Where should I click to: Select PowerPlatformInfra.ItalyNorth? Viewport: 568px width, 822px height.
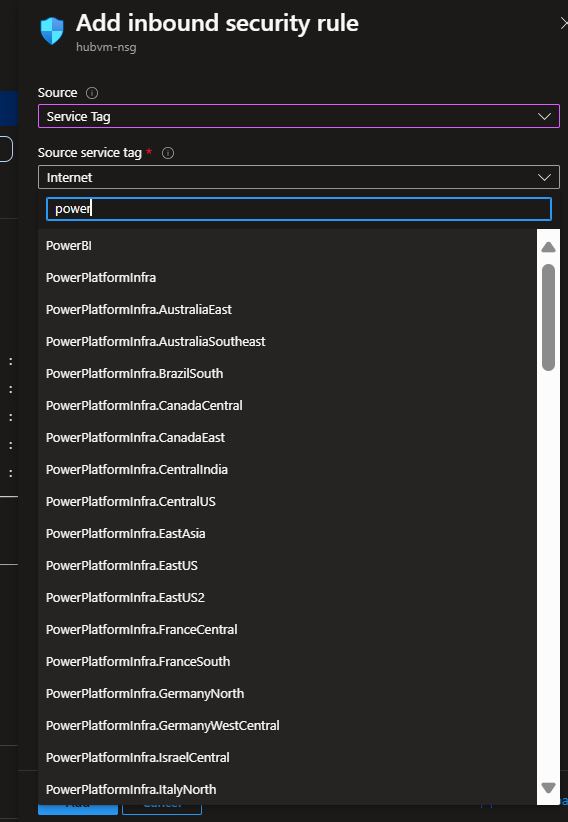pyautogui.click(x=287, y=789)
